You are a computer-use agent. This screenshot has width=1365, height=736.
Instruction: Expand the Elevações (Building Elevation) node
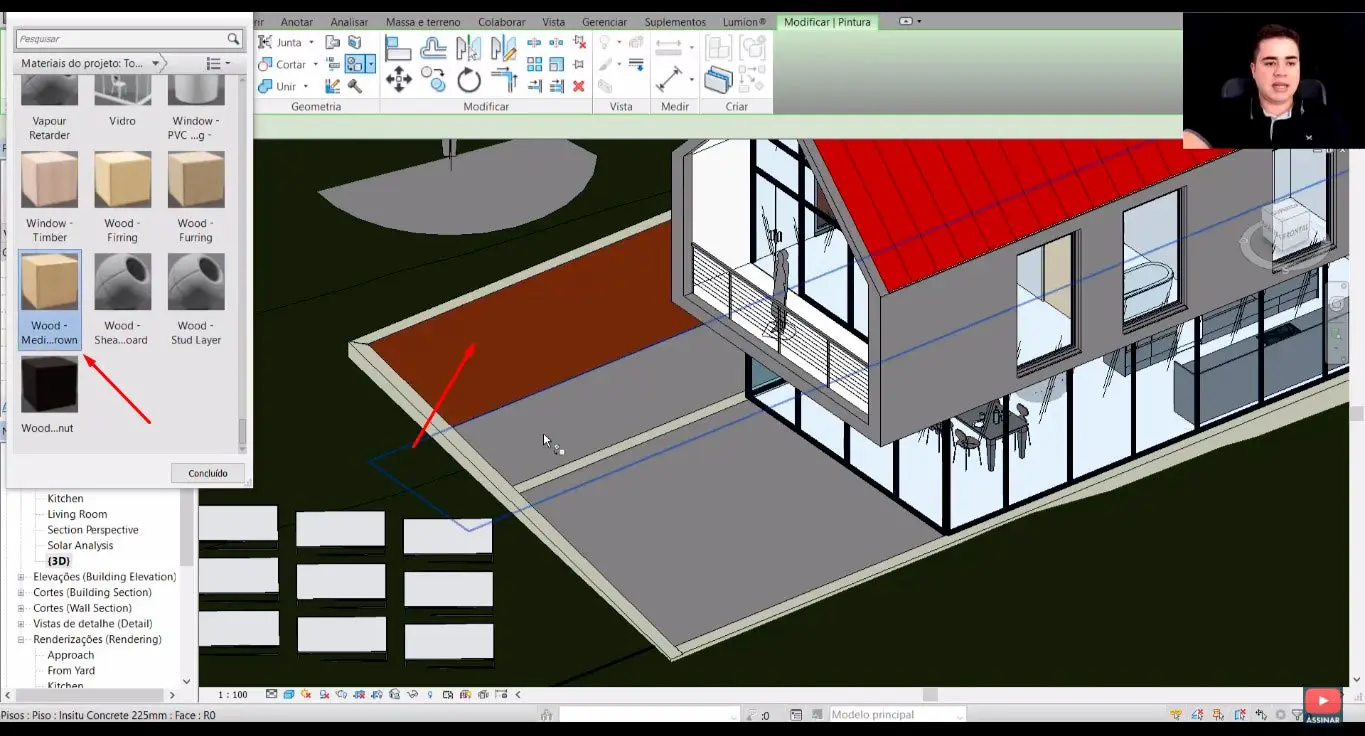[22, 577]
